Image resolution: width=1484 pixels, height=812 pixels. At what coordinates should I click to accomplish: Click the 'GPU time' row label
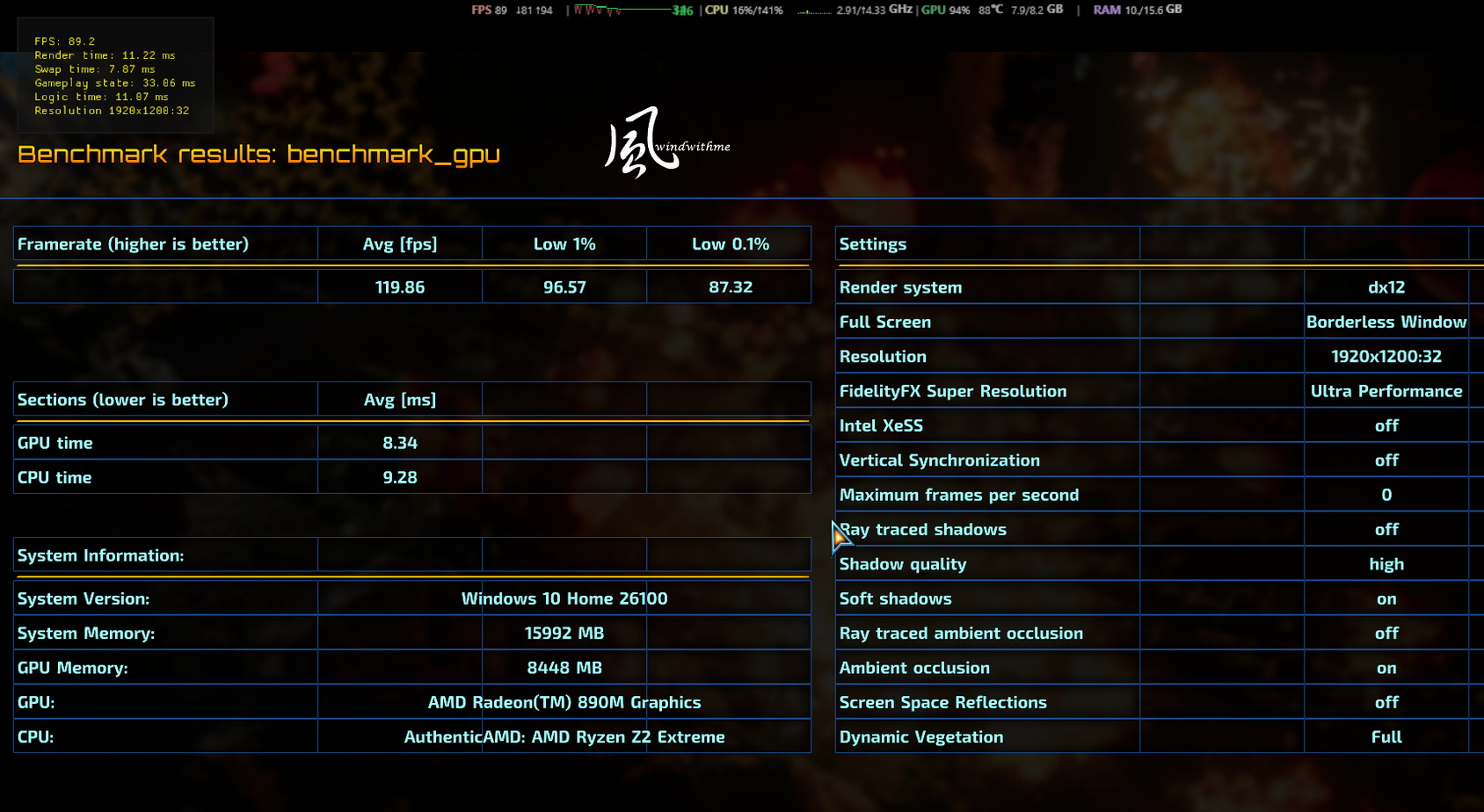(55, 443)
